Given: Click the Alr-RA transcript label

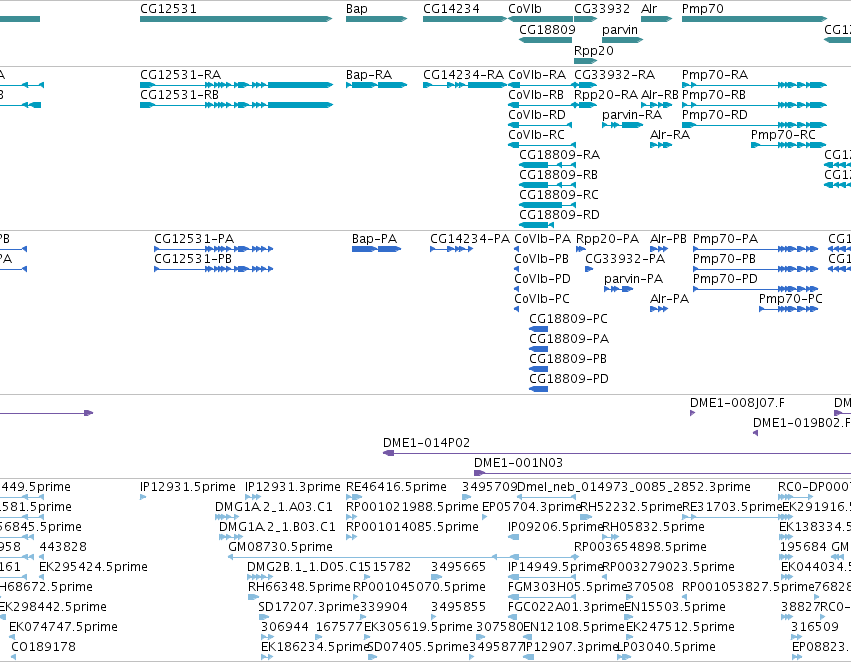Looking at the screenshot, I should (670, 135).
